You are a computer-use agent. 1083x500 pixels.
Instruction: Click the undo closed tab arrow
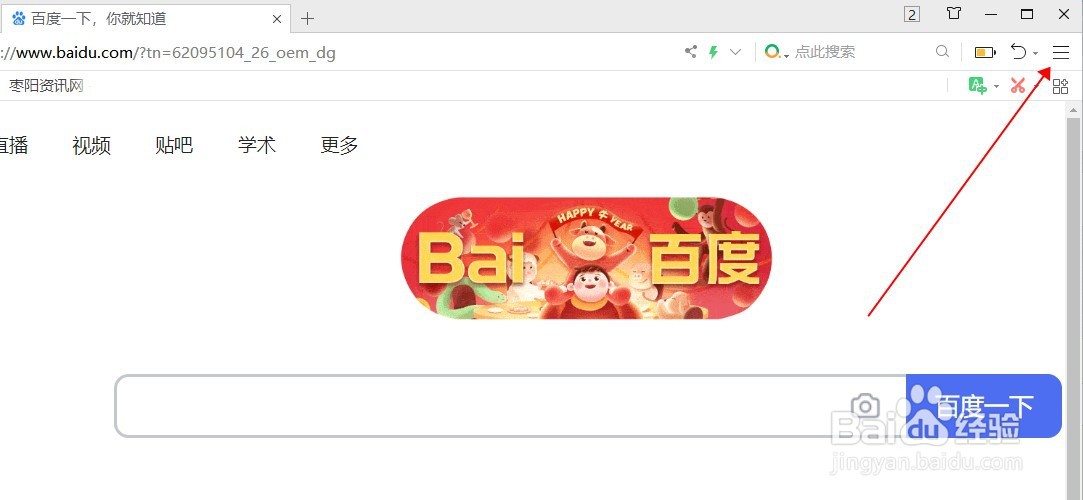tap(1018, 52)
